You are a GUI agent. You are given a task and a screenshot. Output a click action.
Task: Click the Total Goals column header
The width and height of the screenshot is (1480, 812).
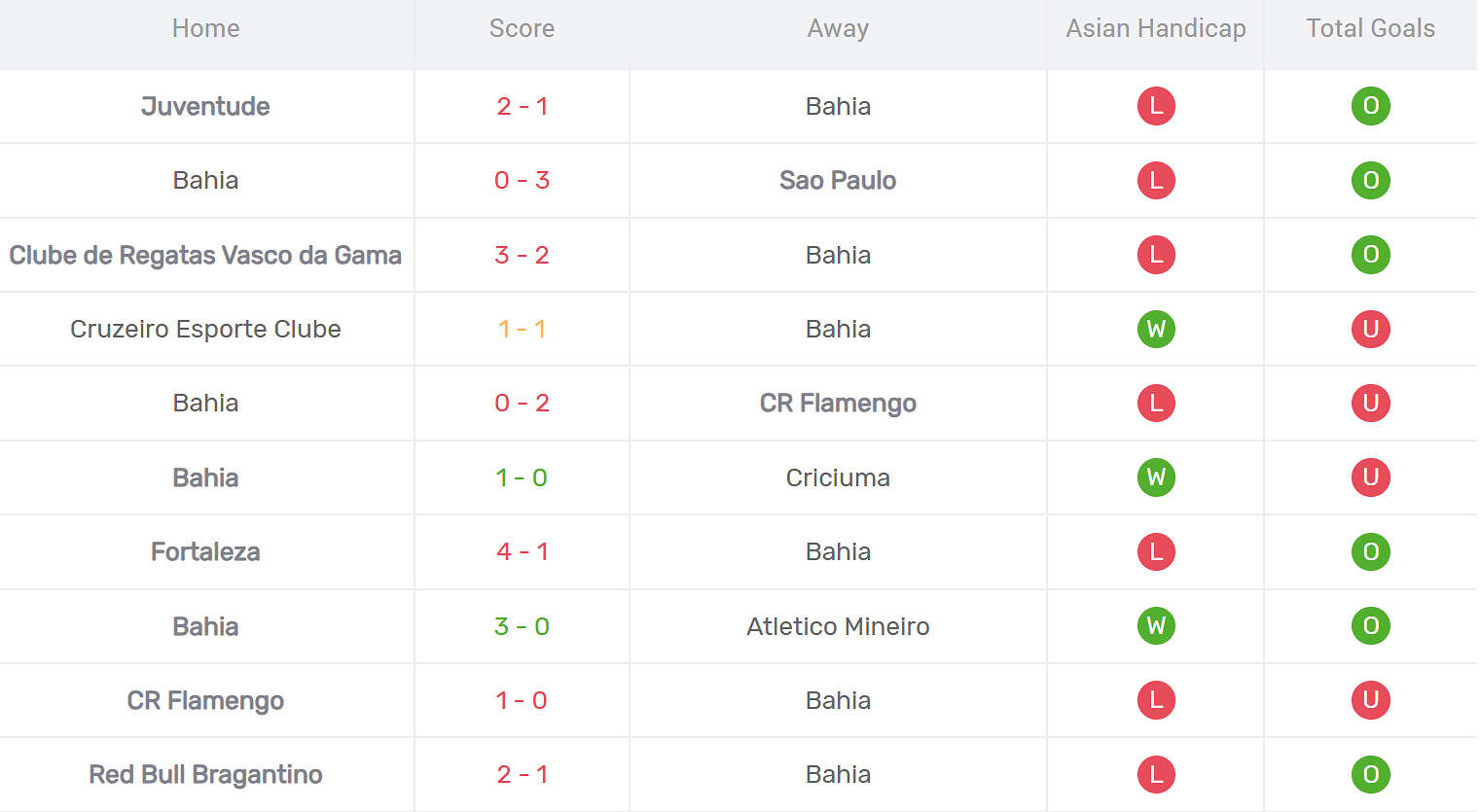pos(1370,28)
